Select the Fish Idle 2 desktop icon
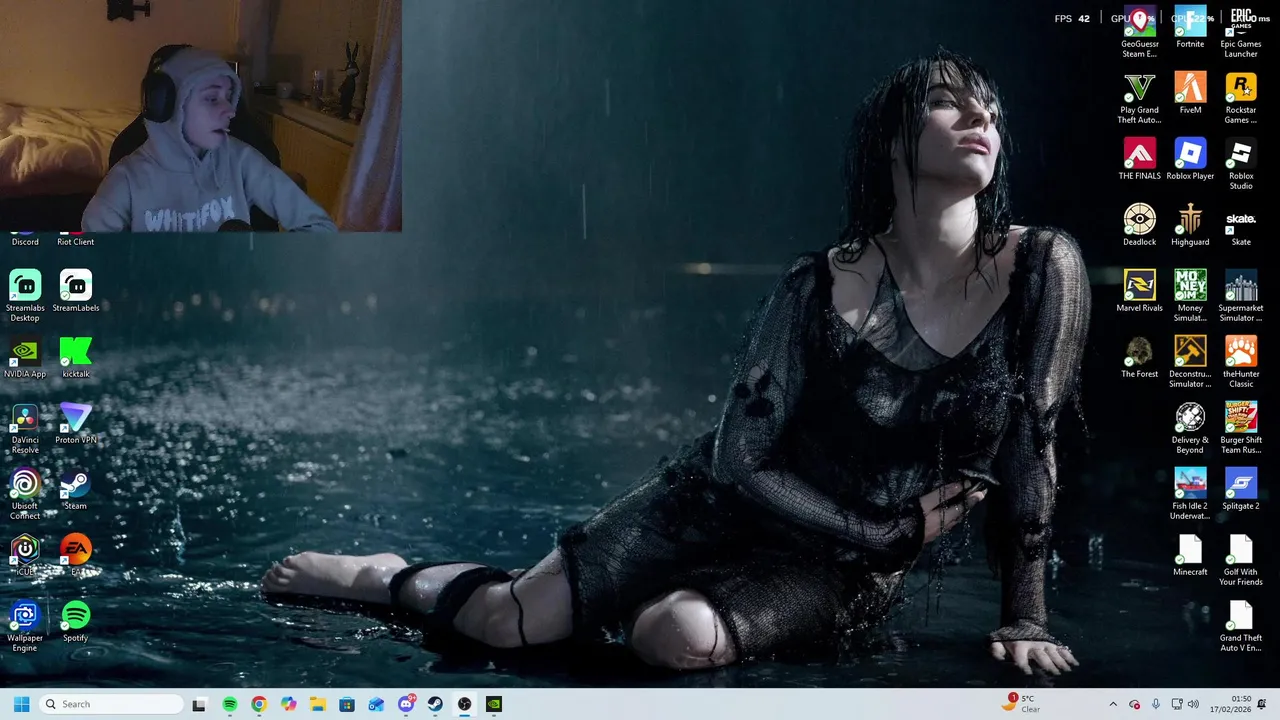Viewport: 1280px width, 720px height. click(1190, 494)
